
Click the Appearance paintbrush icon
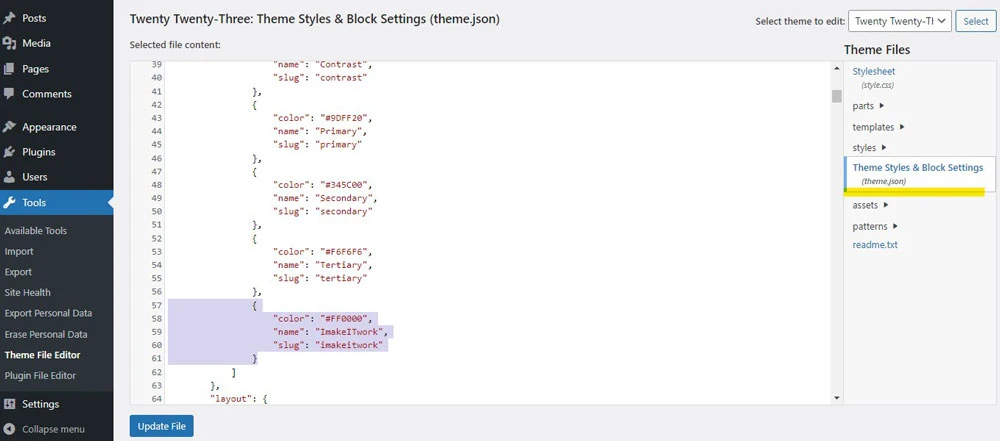(x=9, y=127)
